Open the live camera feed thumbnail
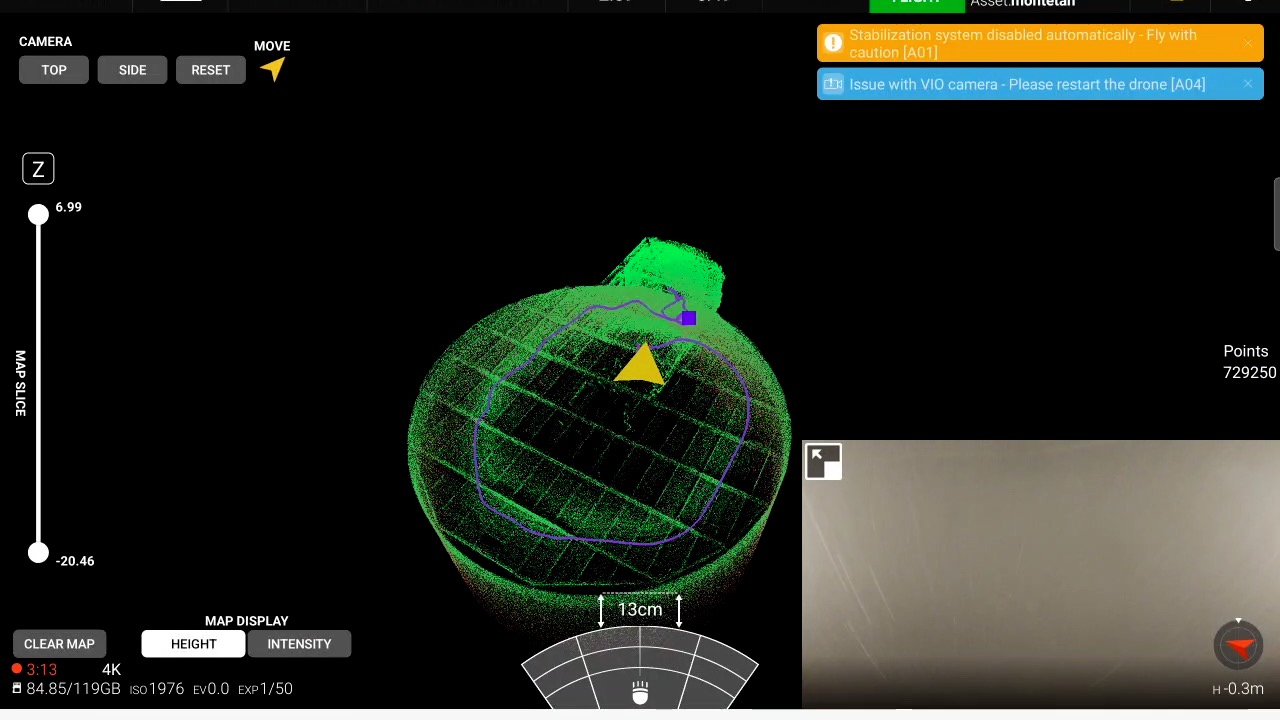Viewport: 1280px width, 720px height. point(1041,574)
